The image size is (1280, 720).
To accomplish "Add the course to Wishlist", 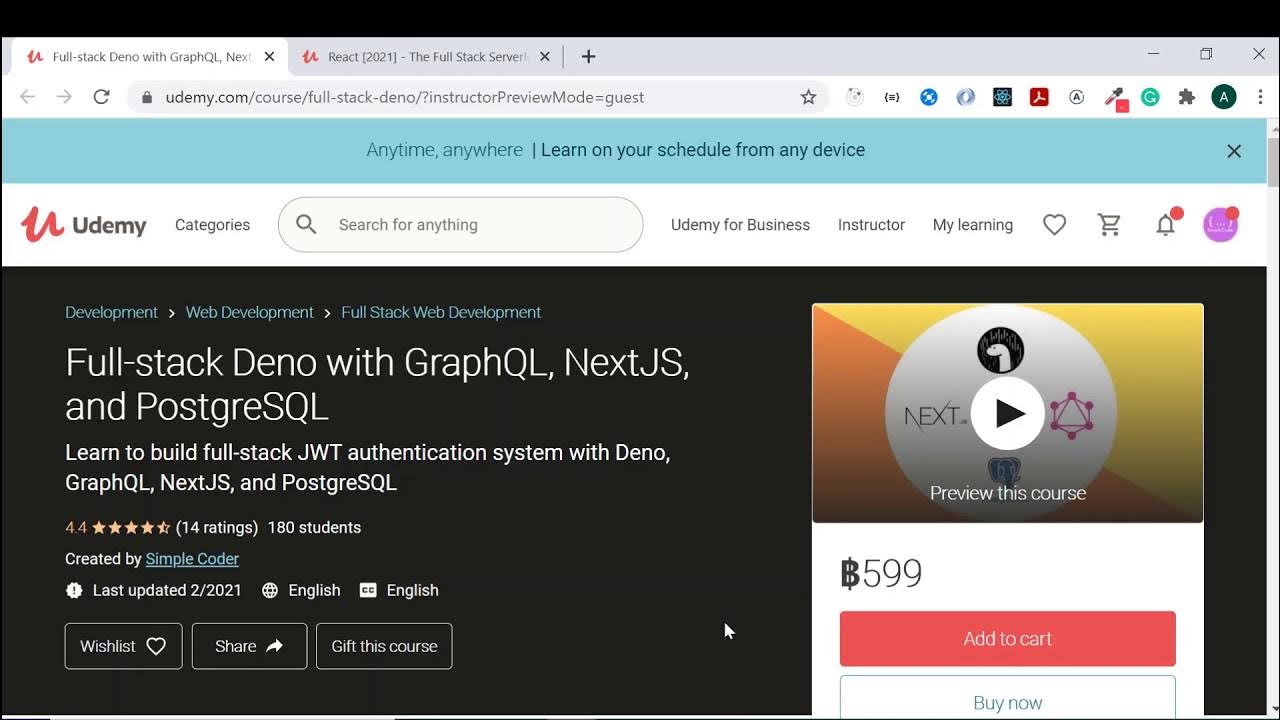I will 124,646.
